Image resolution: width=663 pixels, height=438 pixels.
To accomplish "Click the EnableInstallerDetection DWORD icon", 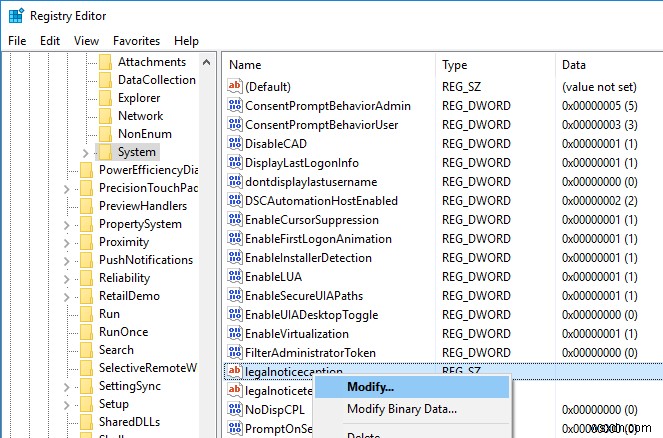I will (x=235, y=257).
